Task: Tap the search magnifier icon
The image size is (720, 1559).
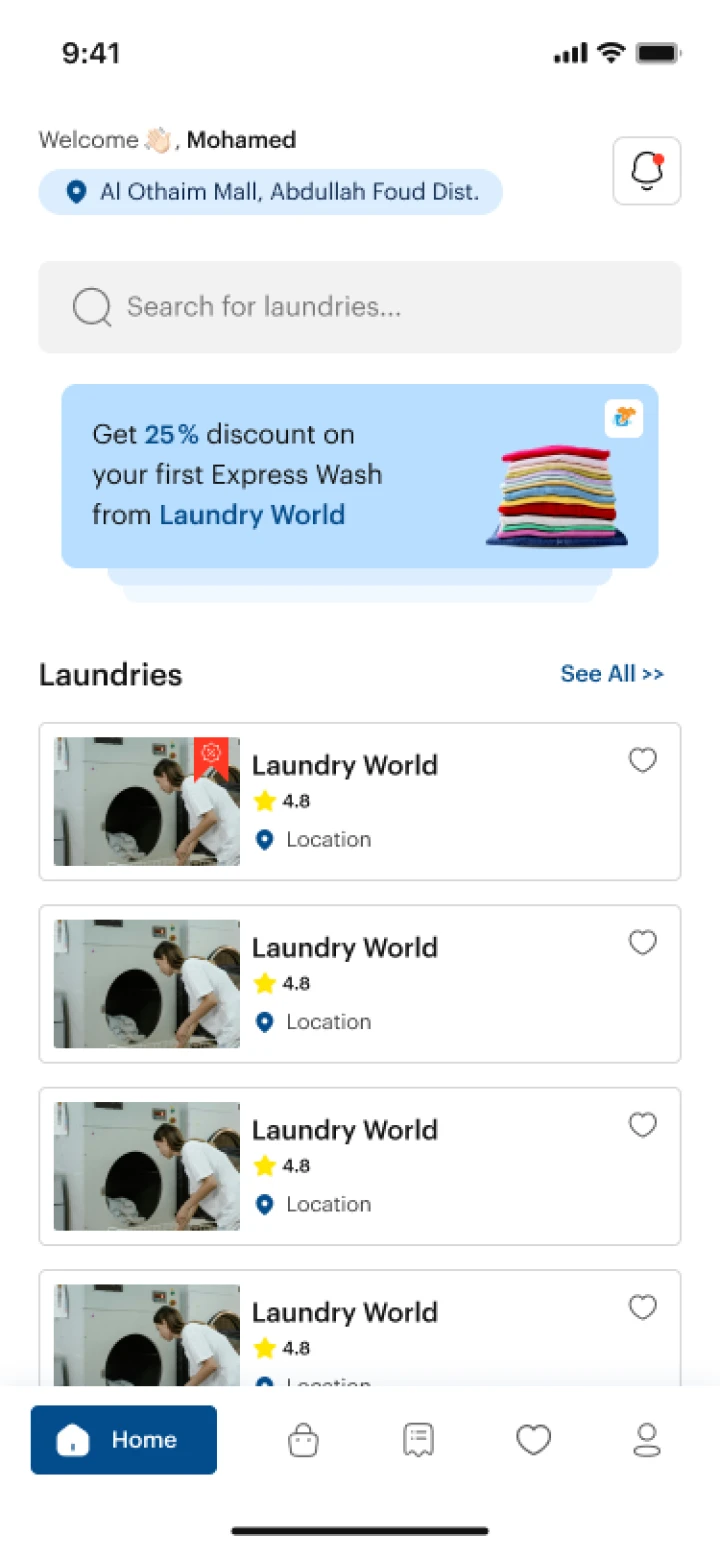Action: (x=92, y=307)
